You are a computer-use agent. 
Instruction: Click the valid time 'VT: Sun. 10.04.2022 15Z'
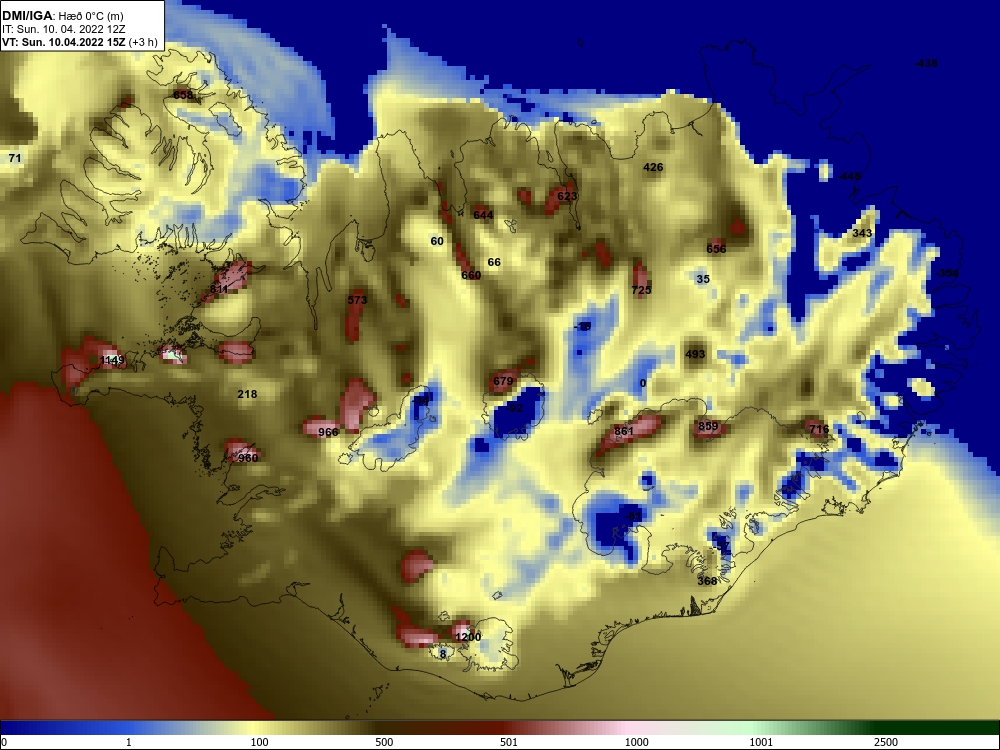pyautogui.click(x=64, y=42)
